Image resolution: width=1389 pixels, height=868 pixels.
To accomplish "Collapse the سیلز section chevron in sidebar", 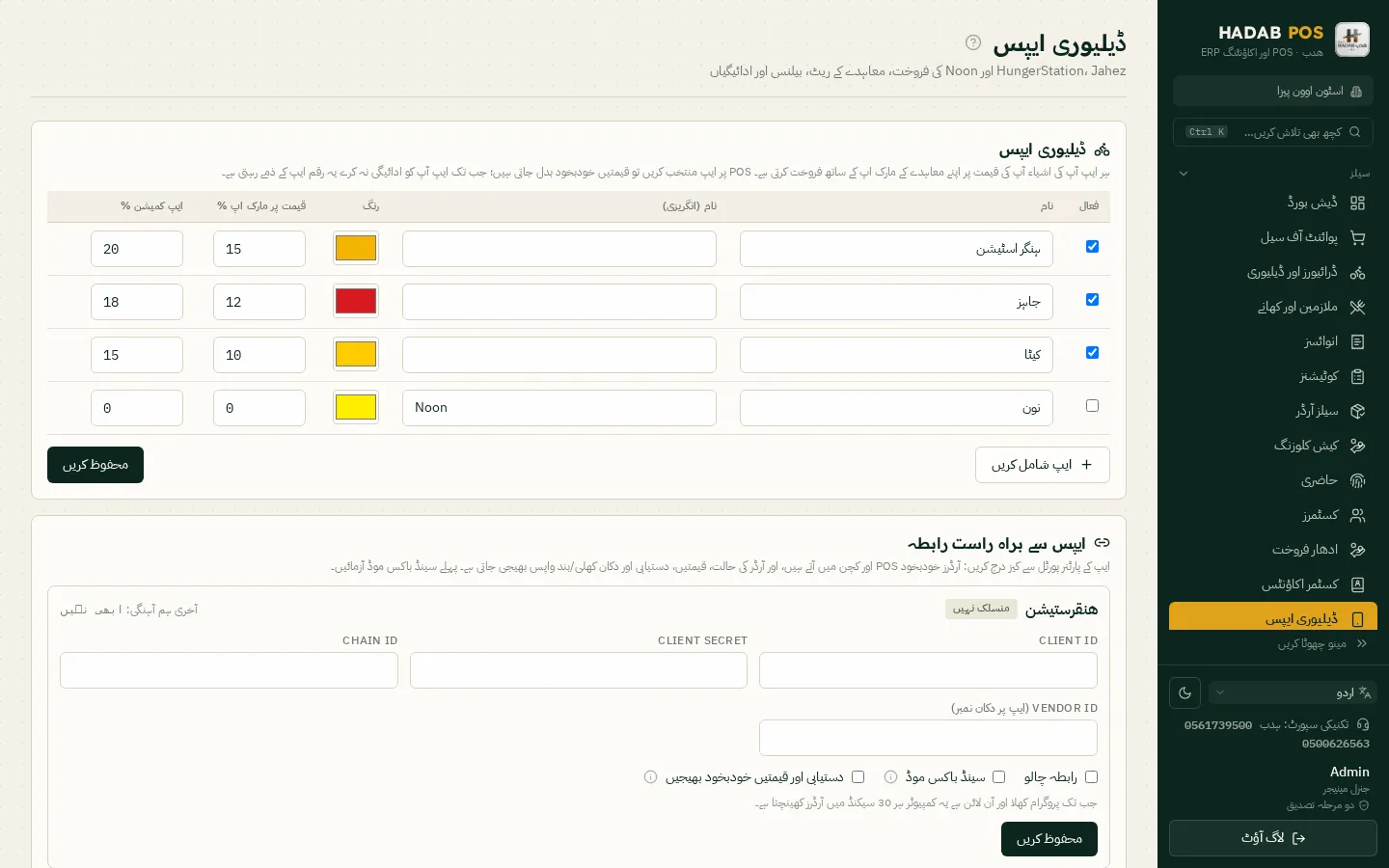I will 1184,174.
